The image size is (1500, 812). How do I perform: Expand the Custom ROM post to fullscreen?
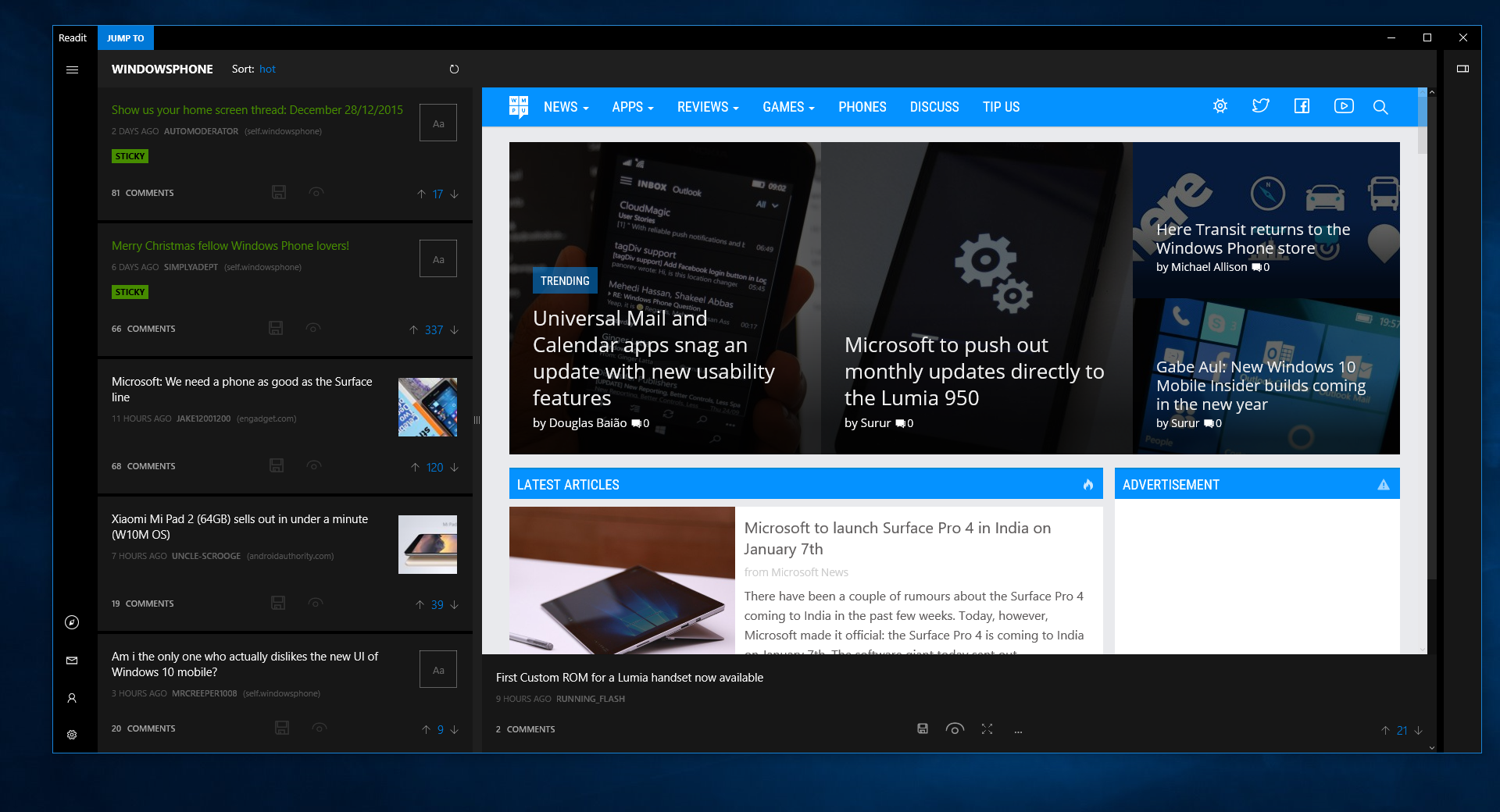coord(987,728)
